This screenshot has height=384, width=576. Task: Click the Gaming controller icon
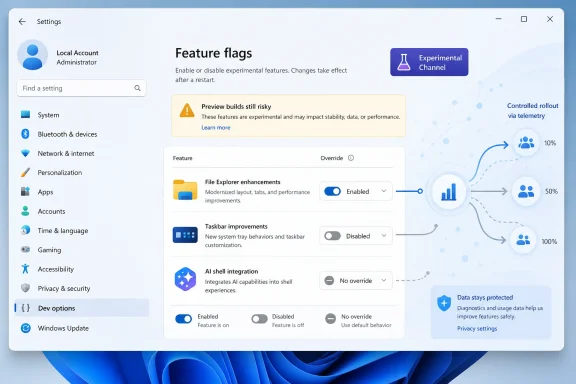tap(25, 250)
